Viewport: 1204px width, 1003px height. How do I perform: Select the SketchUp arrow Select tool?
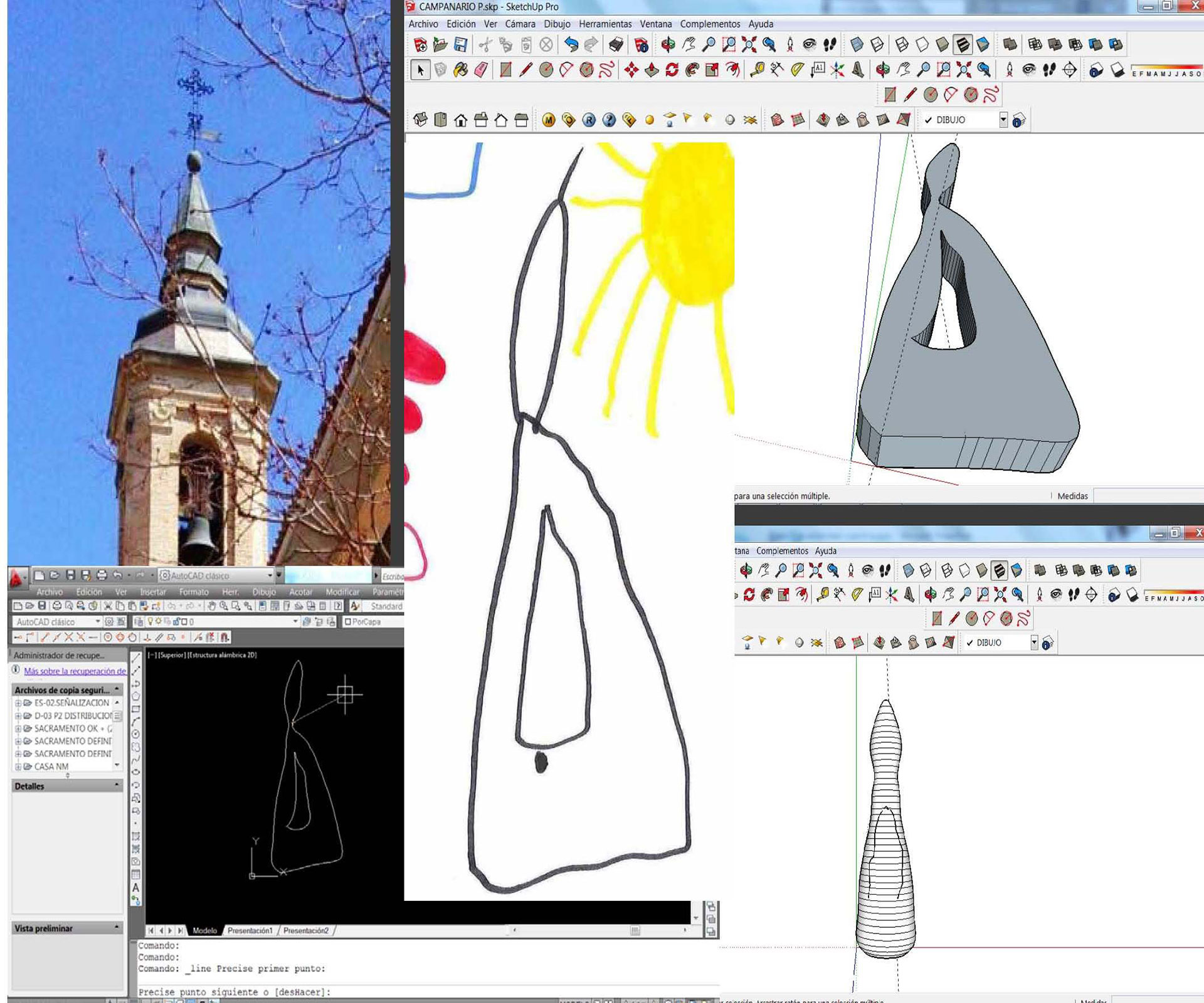click(421, 70)
